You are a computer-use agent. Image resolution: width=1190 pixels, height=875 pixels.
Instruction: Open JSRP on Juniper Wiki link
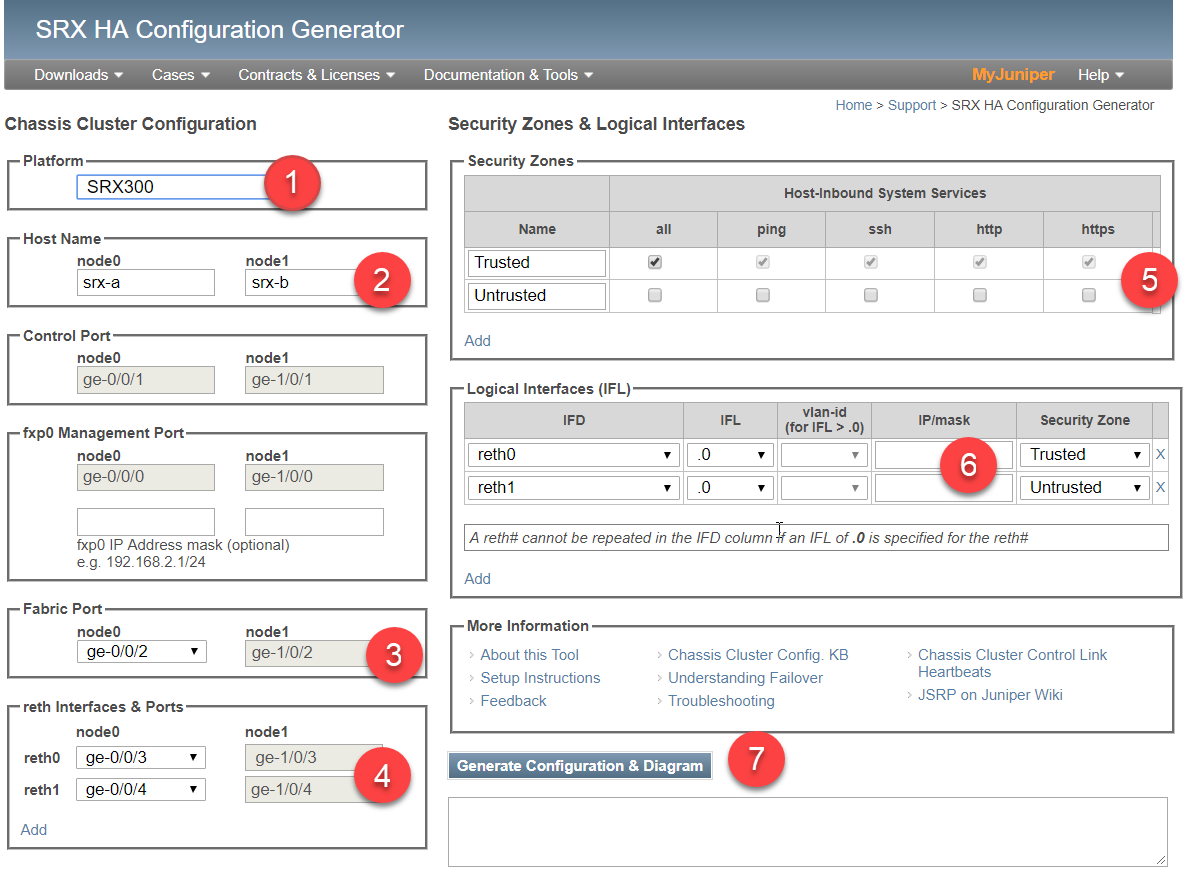click(990, 694)
